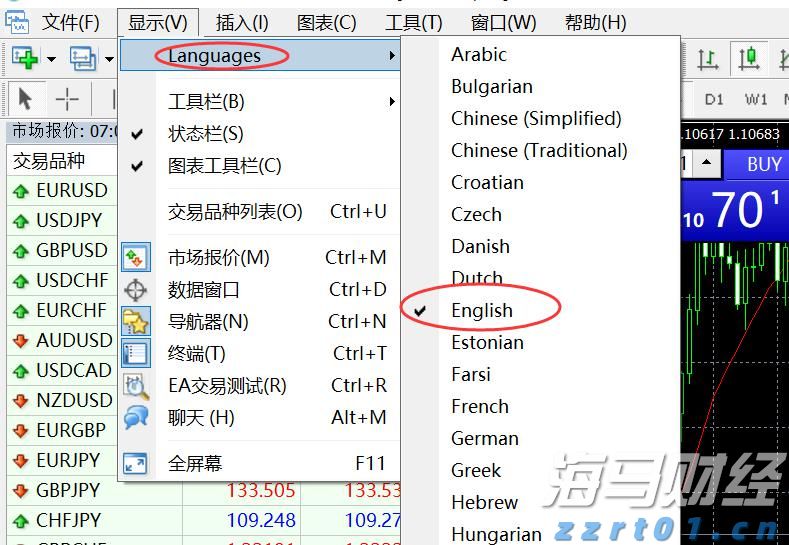789x545 pixels.
Task: Click the Navigator folder-star icon
Action: tap(135, 322)
